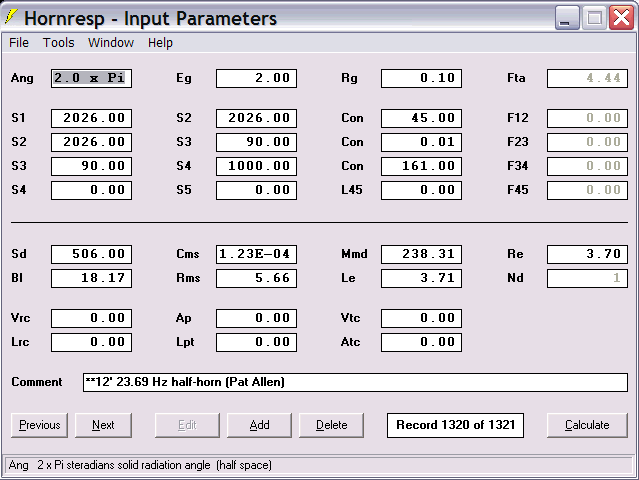This screenshot has width=639, height=480.
Task: Click the Eg input field
Action: tap(256, 78)
